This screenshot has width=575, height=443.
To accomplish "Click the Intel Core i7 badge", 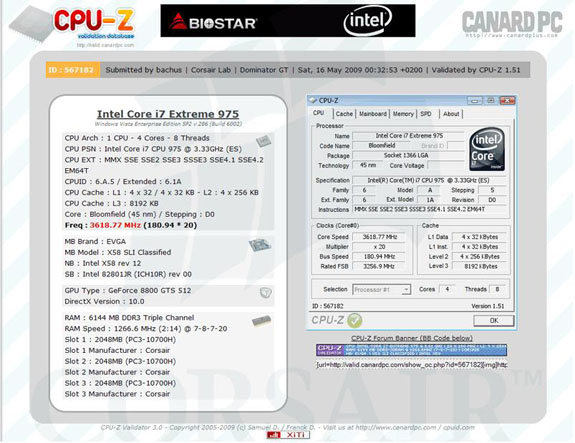I will click(487, 149).
